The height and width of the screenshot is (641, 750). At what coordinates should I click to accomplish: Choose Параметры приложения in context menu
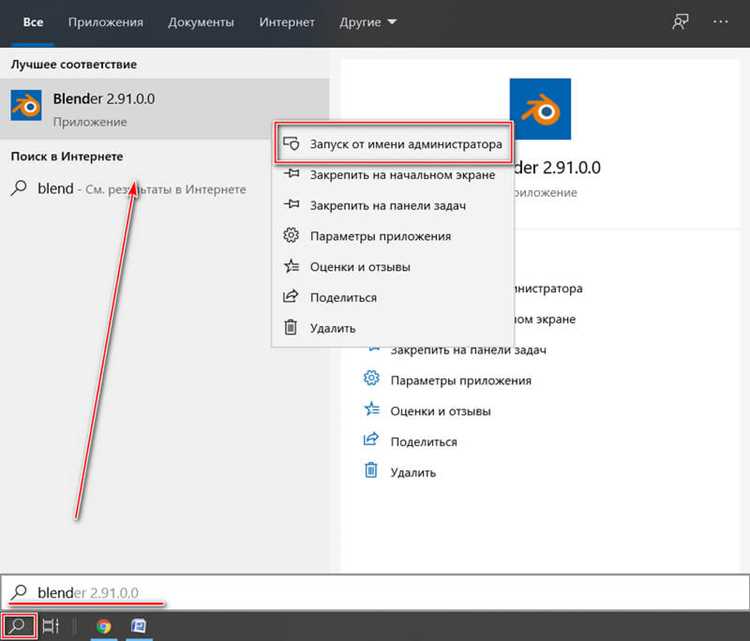(393, 236)
